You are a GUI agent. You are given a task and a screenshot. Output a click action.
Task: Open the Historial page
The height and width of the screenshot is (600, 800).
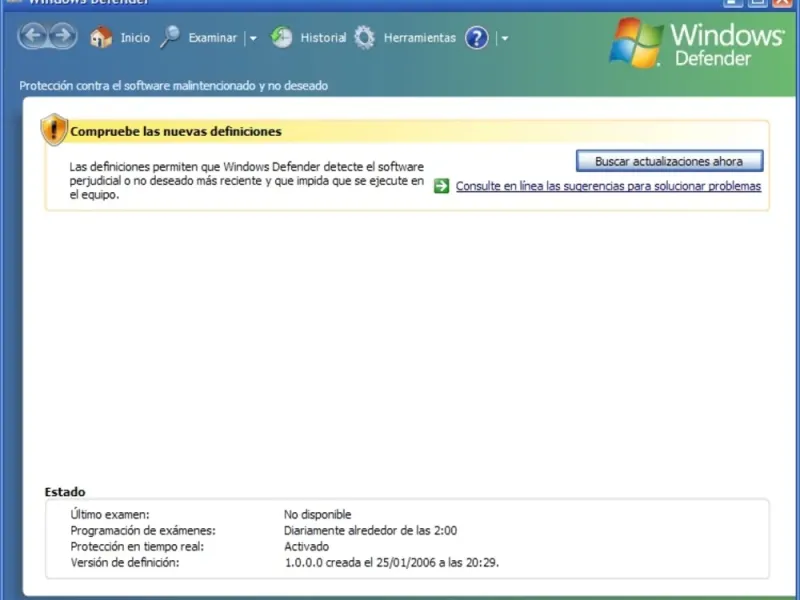323,38
